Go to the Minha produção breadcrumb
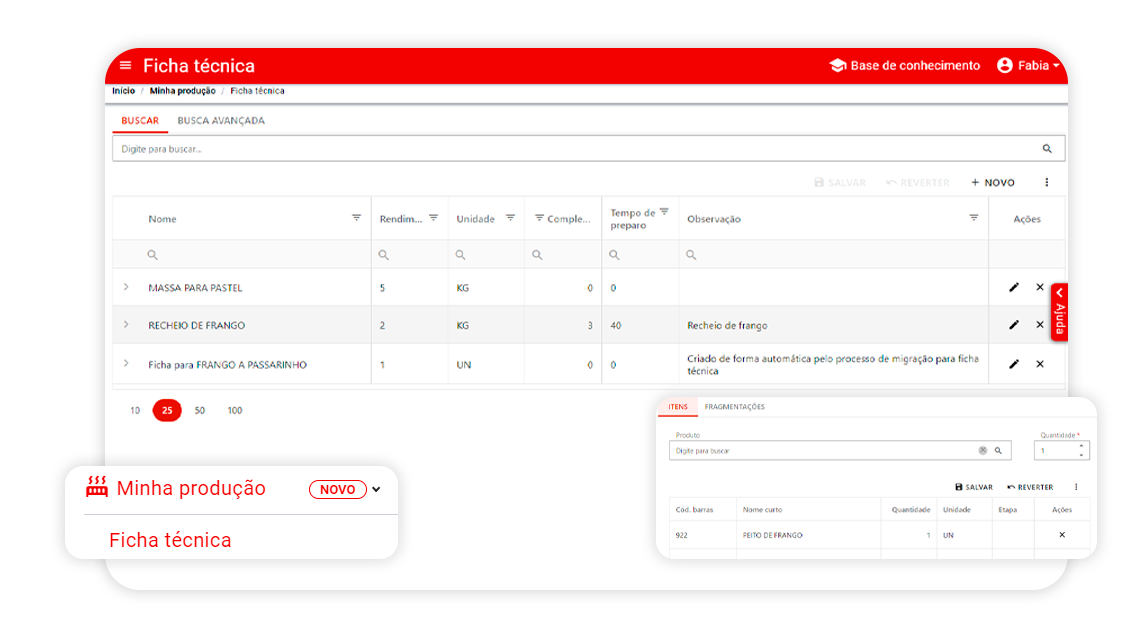This screenshot has width=1146, height=644. [x=183, y=91]
